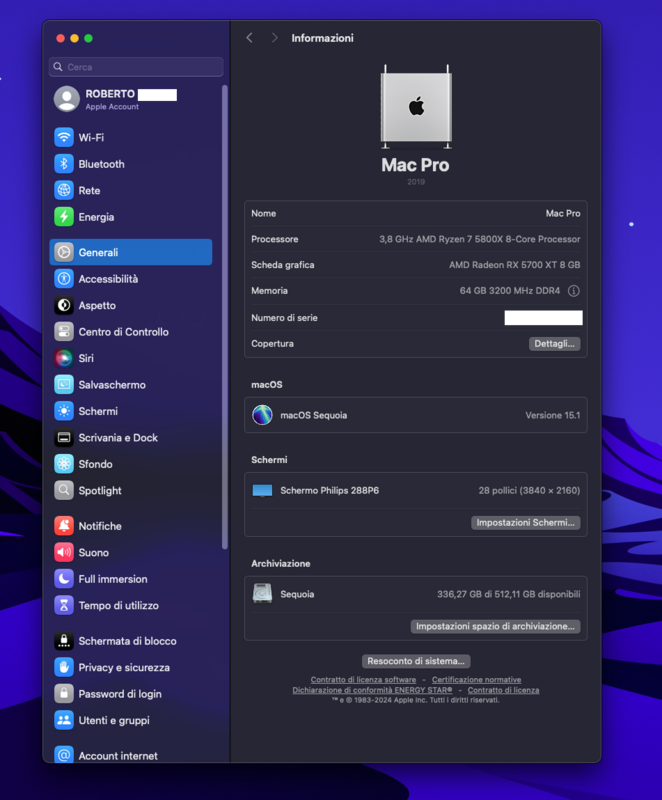Screen dimensions: 662x800
Task: Click the Notifiche bell icon
Action: click(x=64, y=526)
